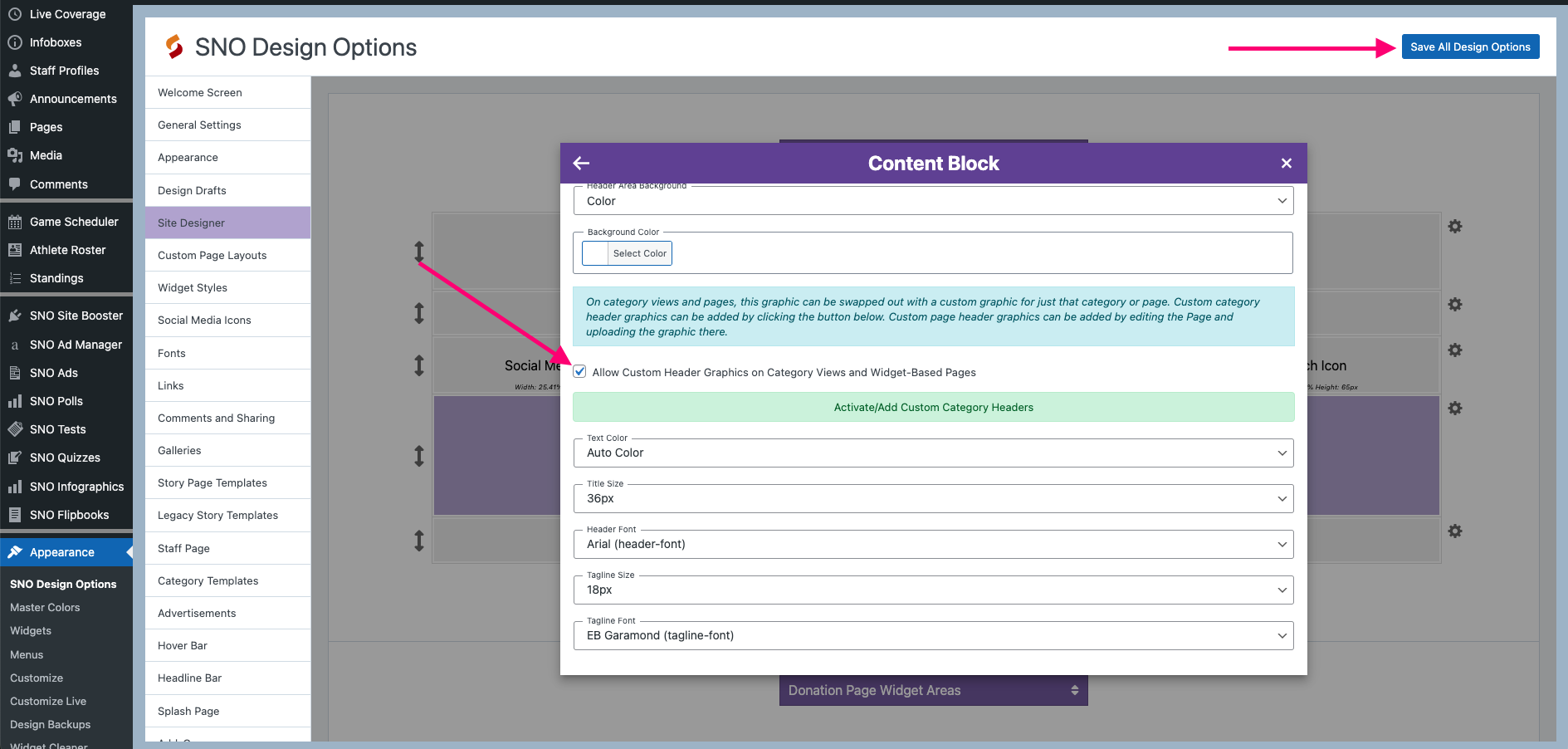This screenshot has width=1568, height=749.
Task: Open General Settings options tab
Action: click(227, 125)
